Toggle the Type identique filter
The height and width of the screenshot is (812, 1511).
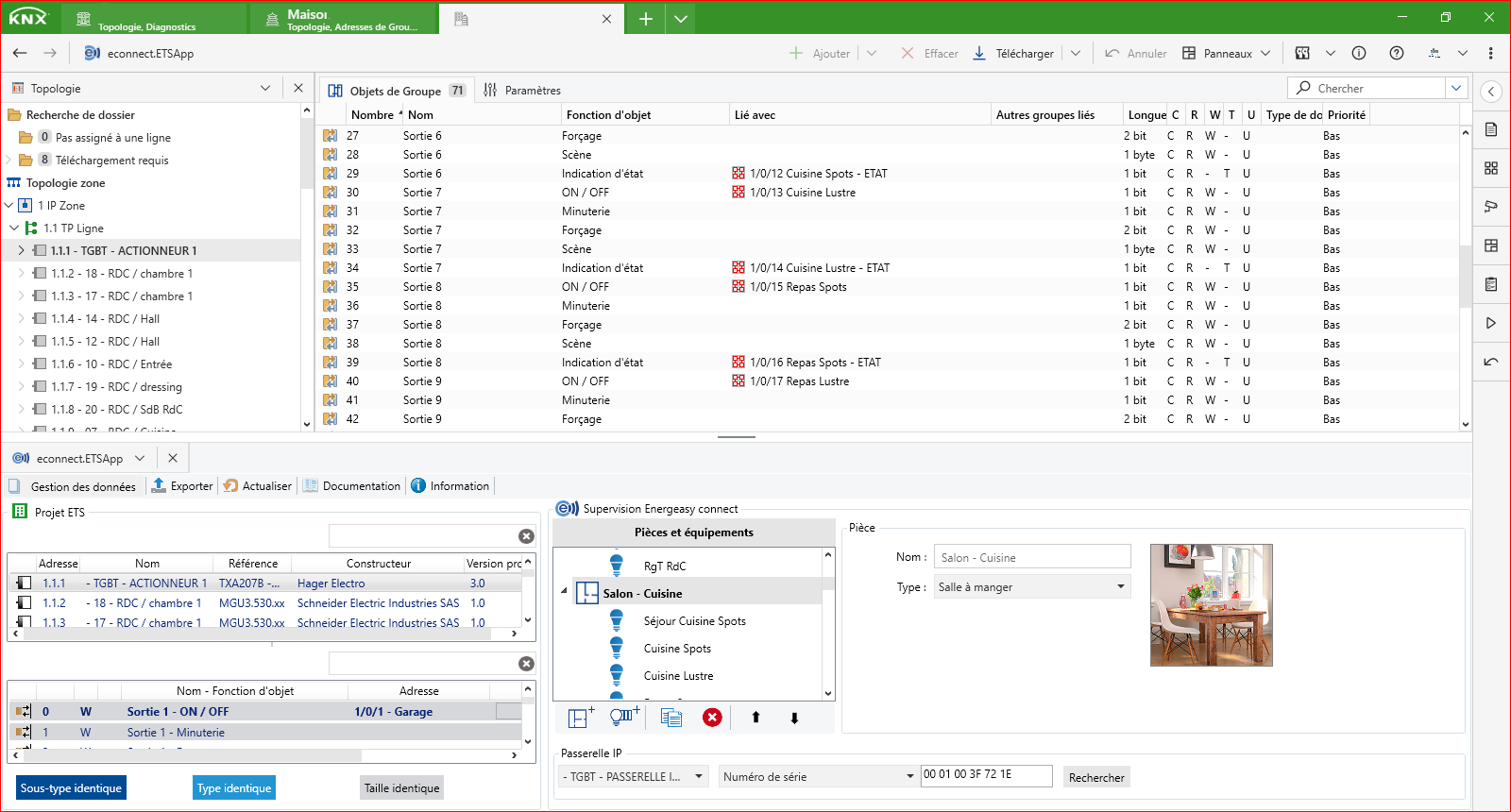(234, 788)
